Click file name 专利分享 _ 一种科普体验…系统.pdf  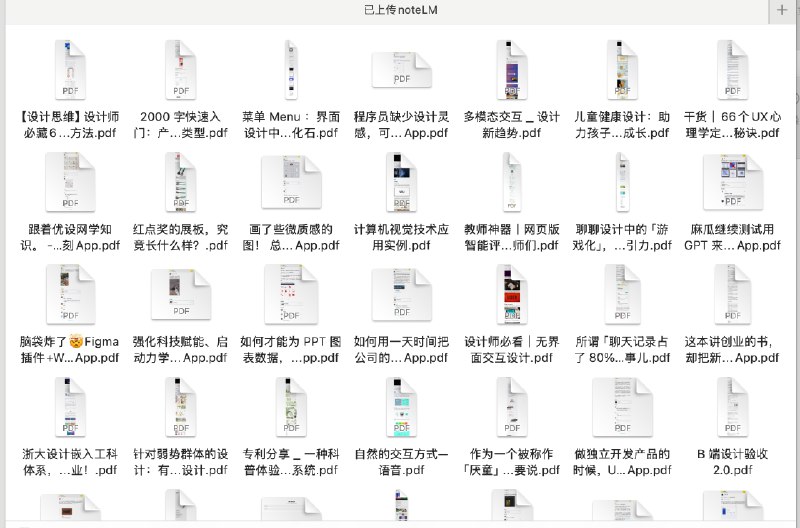tap(291, 461)
